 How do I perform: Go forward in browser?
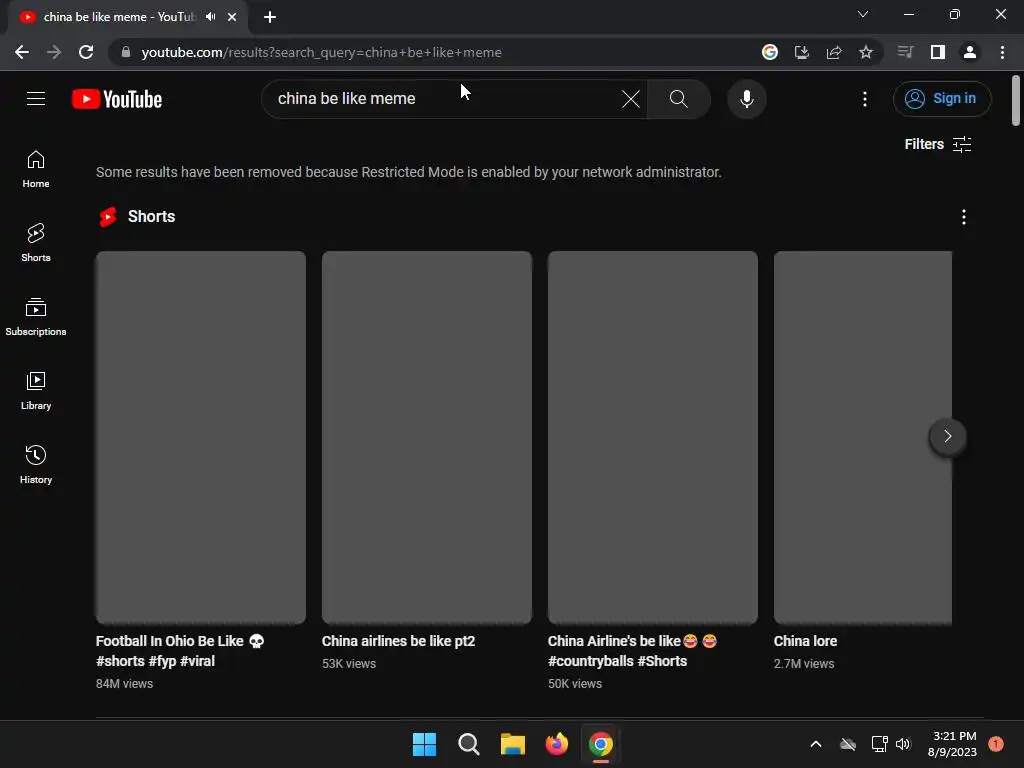tap(54, 52)
